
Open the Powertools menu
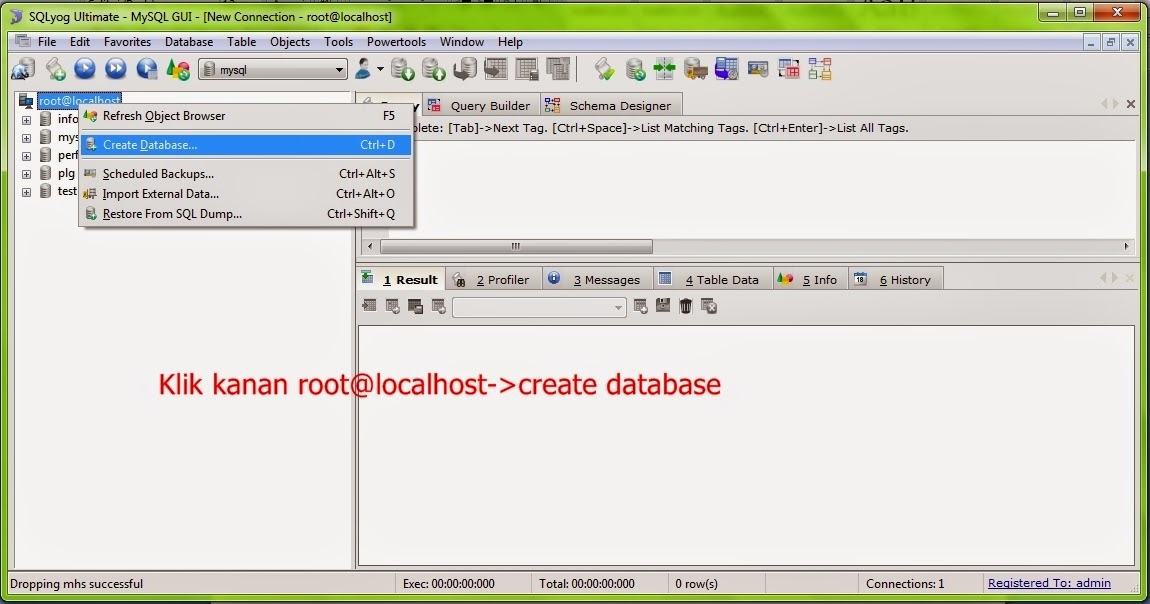pyautogui.click(x=396, y=42)
